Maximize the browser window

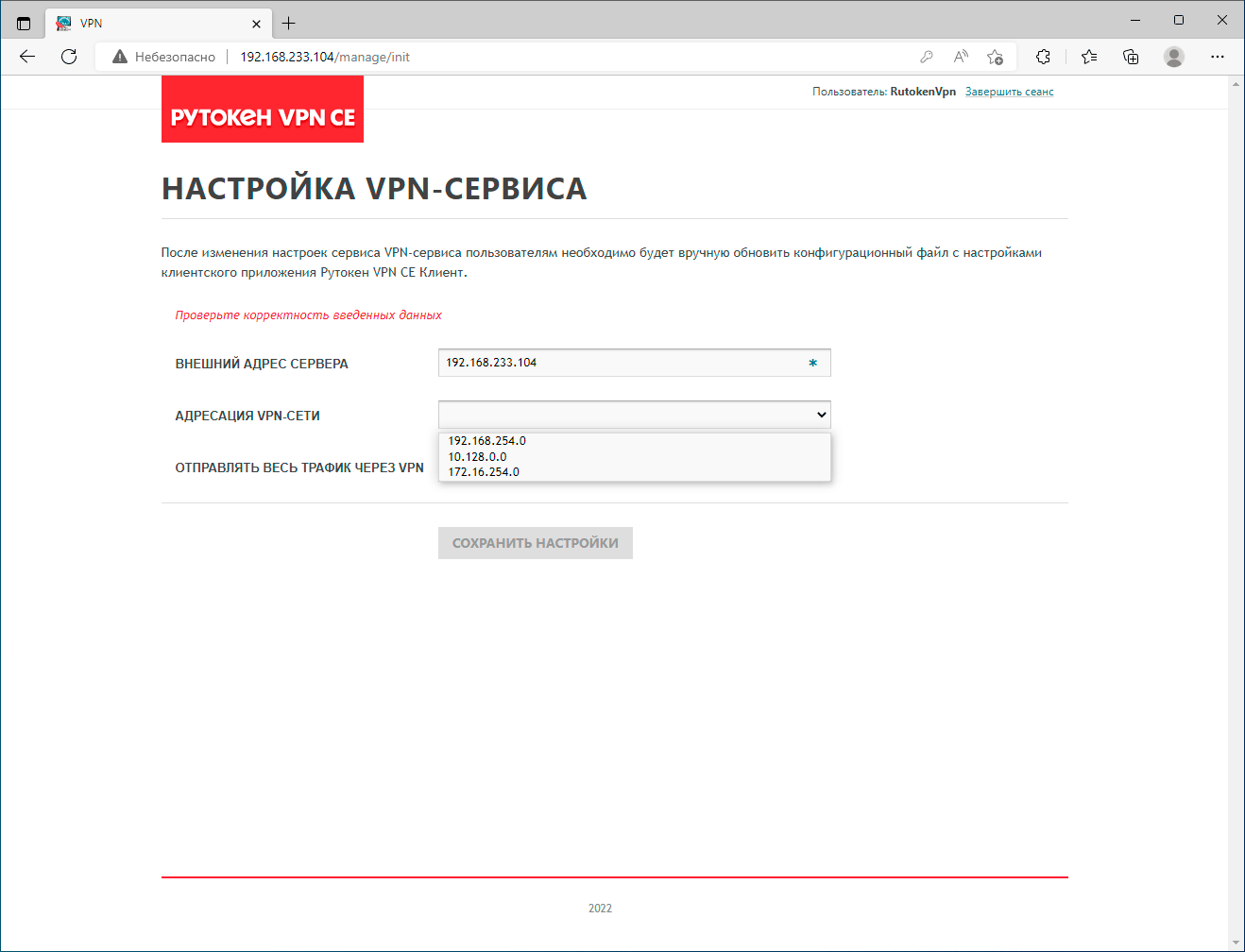tap(1179, 20)
